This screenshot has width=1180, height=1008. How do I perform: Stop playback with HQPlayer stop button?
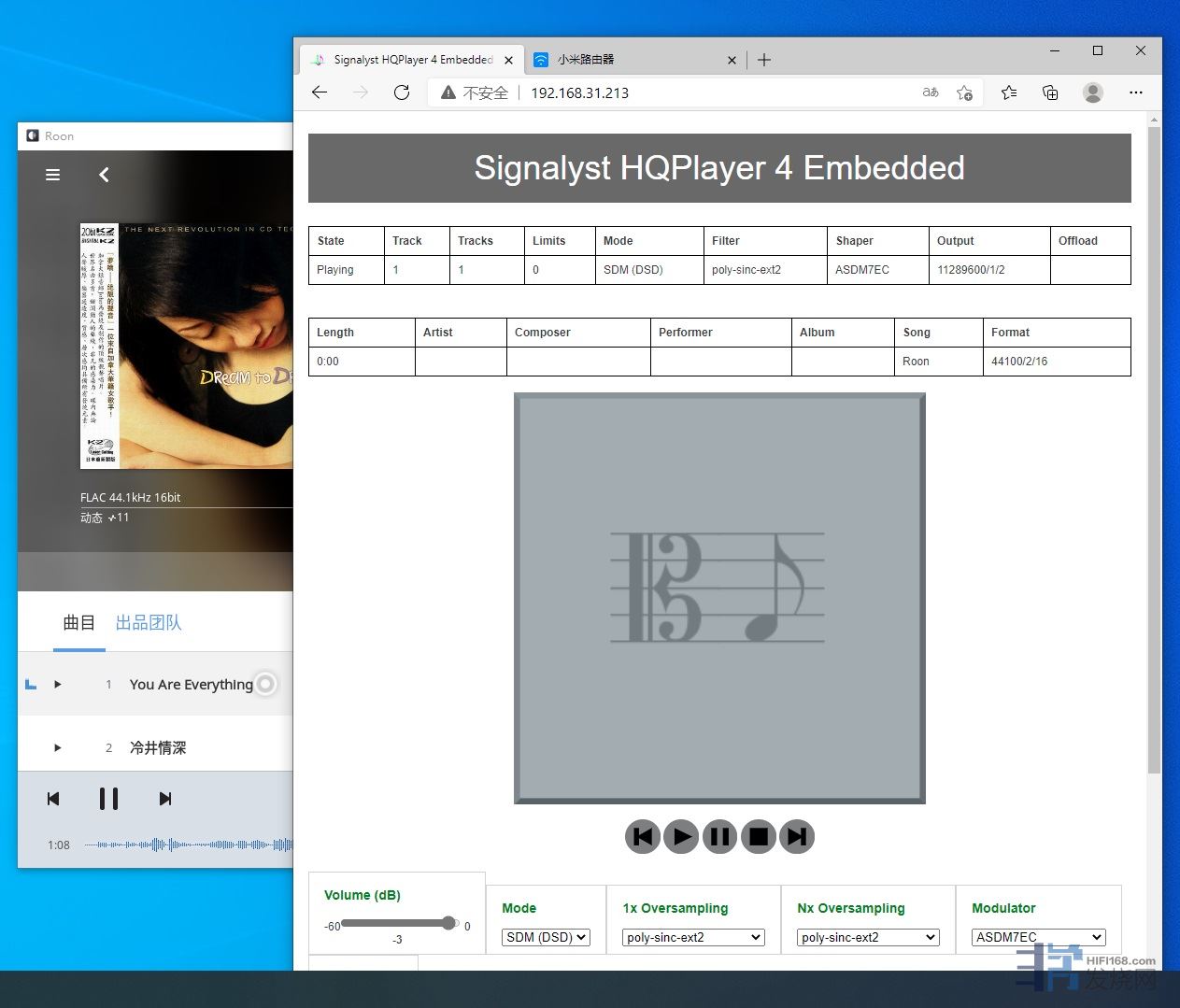[759, 836]
